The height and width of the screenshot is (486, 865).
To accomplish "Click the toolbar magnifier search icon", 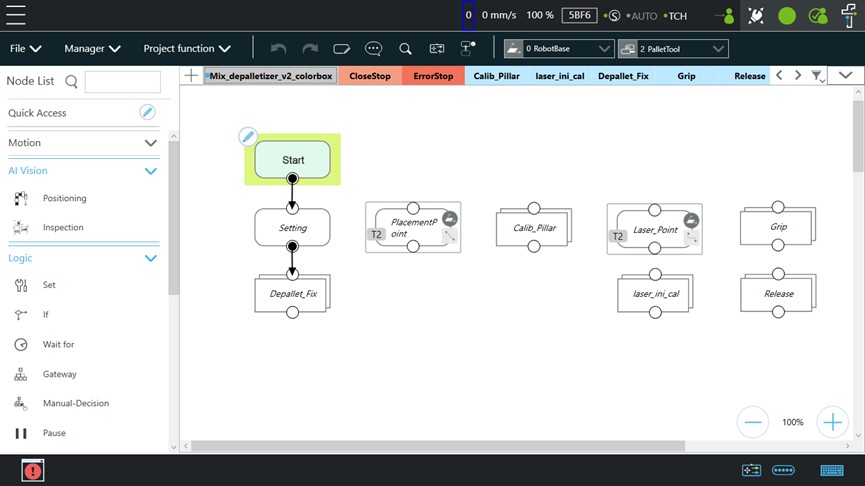I will (x=405, y=49).
